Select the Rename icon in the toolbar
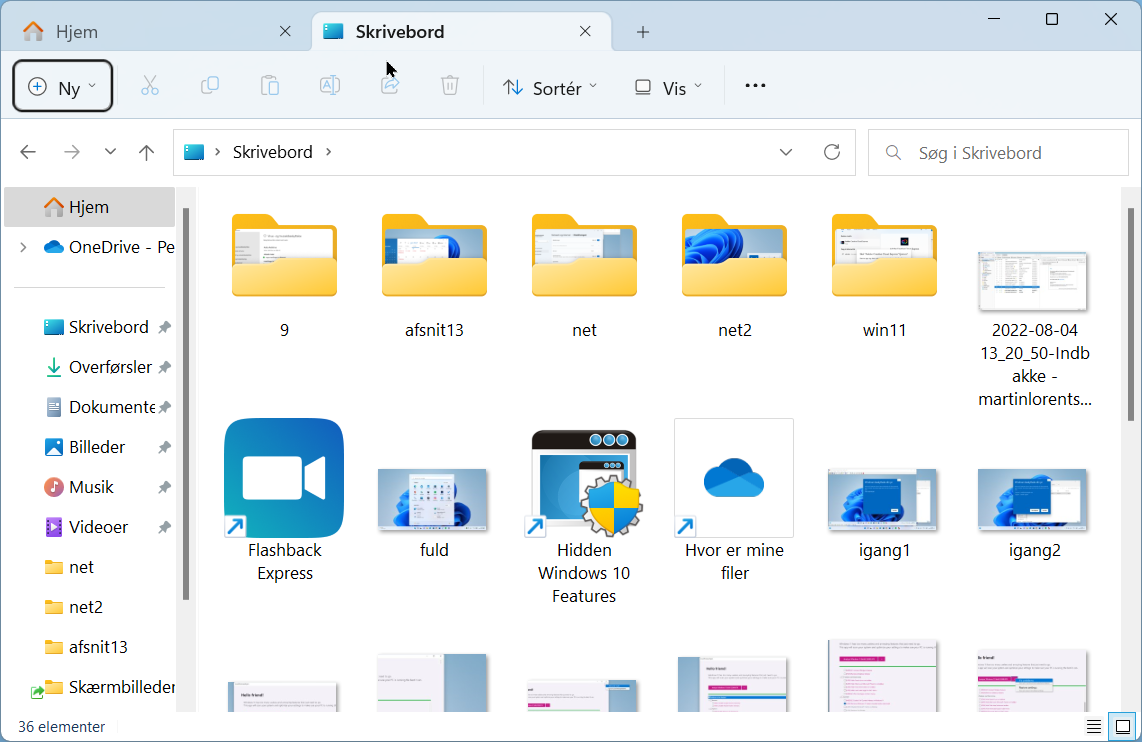The image size is (1142, 742). pyautogui.click(x=330, y=85)
